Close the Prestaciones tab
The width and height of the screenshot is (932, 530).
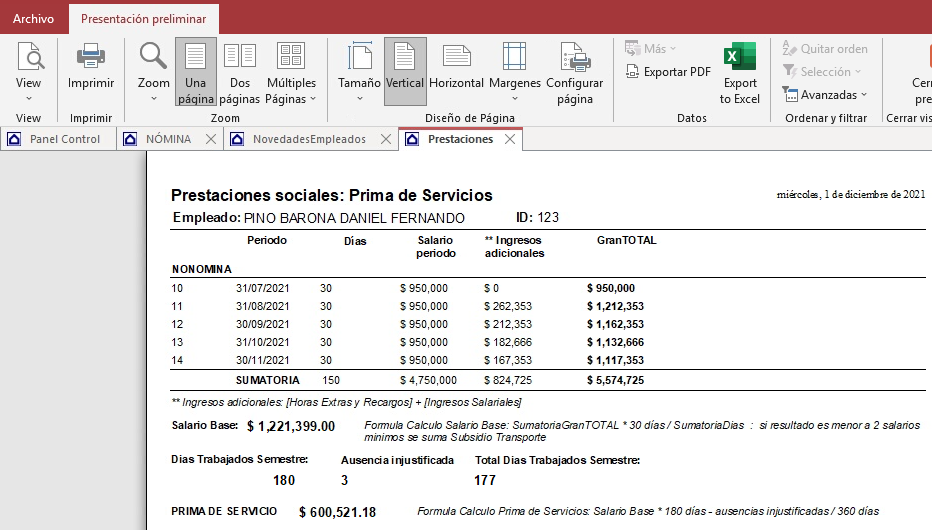pyautogui.click(x=510, y=140)
